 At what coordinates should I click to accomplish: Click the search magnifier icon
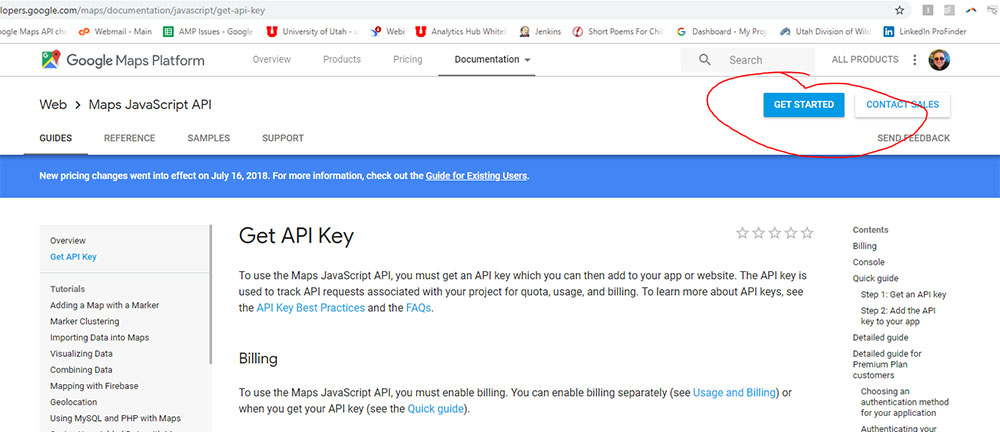pos(704,59)
